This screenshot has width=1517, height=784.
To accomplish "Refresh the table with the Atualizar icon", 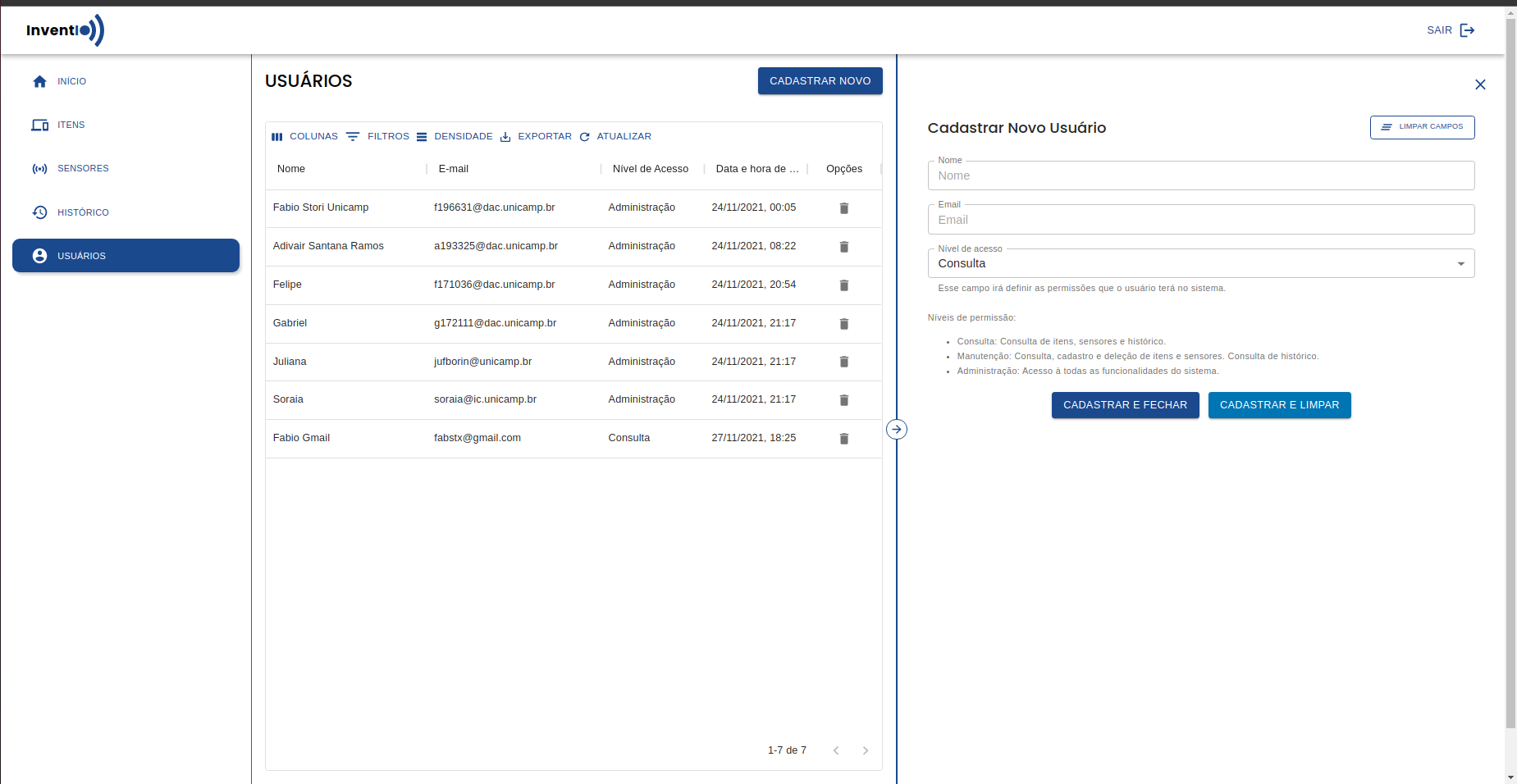I will (x=584, y=136).
